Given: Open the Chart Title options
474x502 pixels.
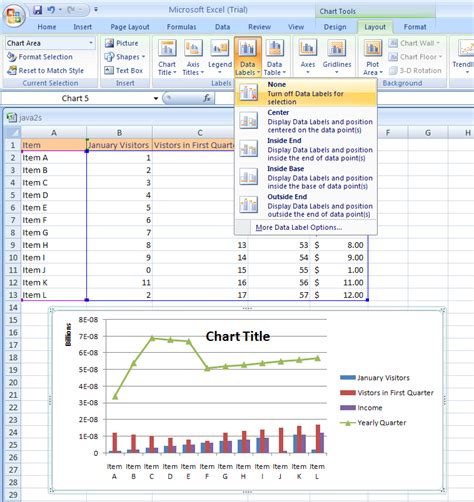Looking at the screenshot, I should [x=167, y=57].
